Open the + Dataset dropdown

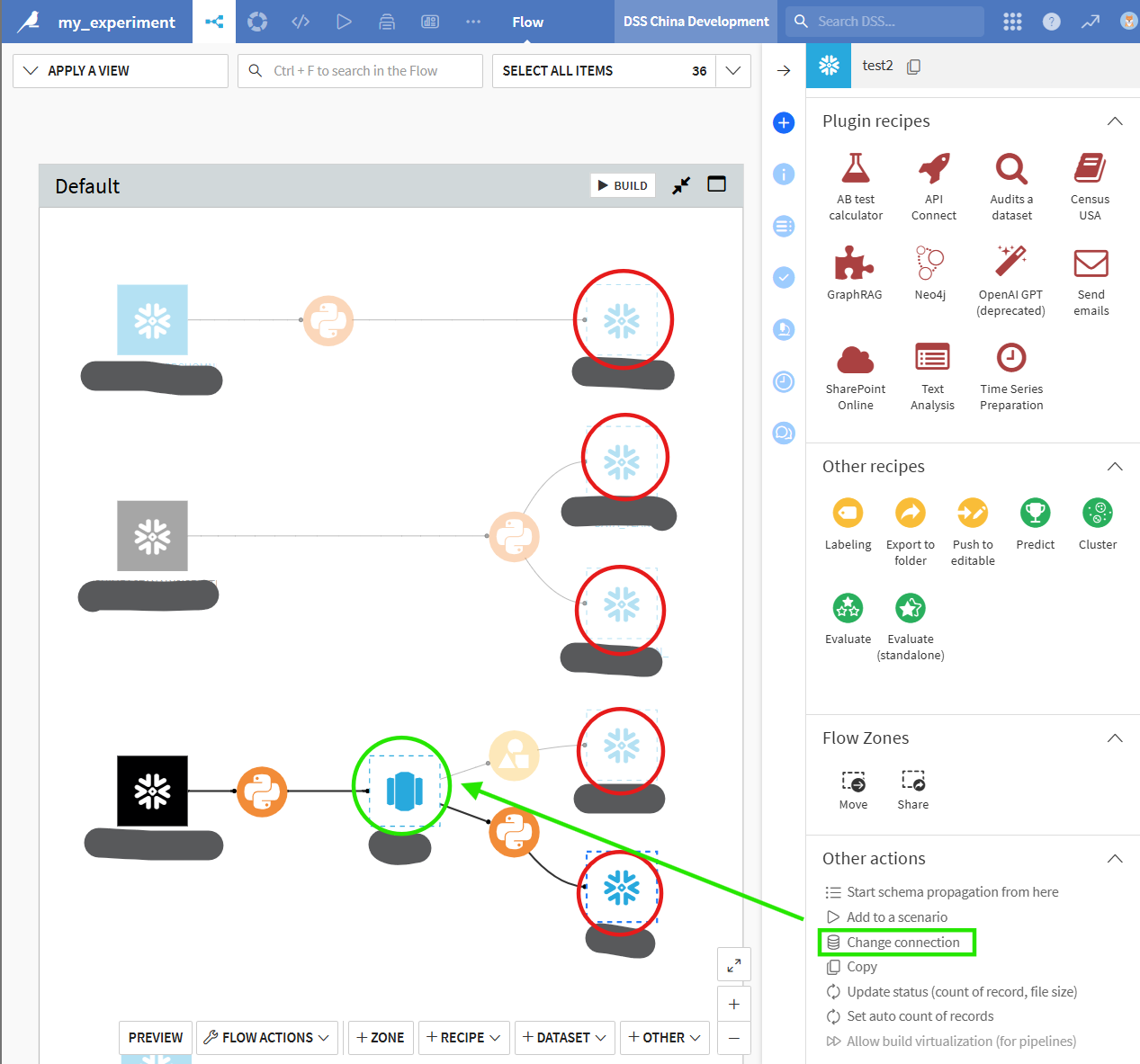[x=564, y=1037]
